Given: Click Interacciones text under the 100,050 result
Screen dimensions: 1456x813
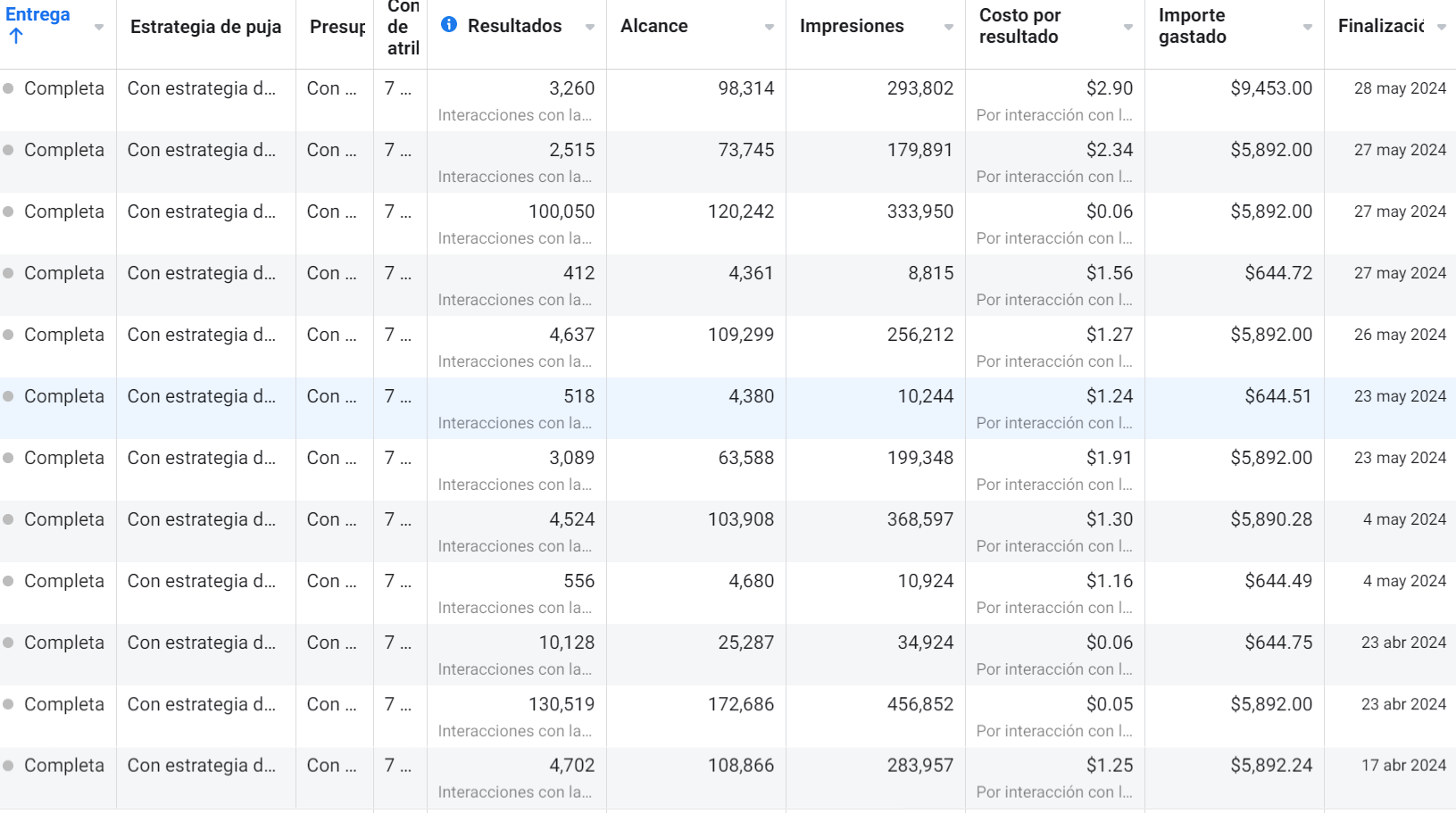Looking at the screenshot, I should tap(514, 238).
